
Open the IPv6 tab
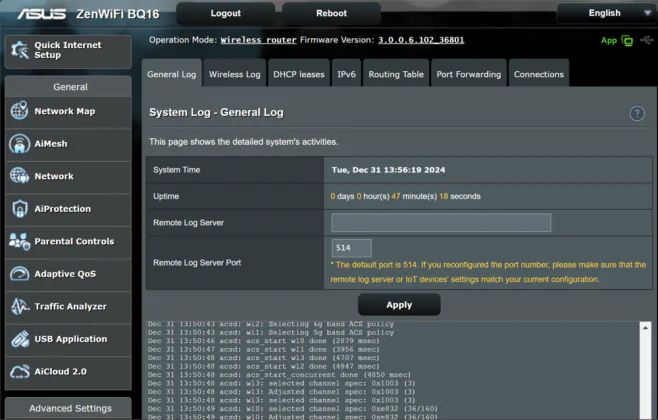pos(346,74)
